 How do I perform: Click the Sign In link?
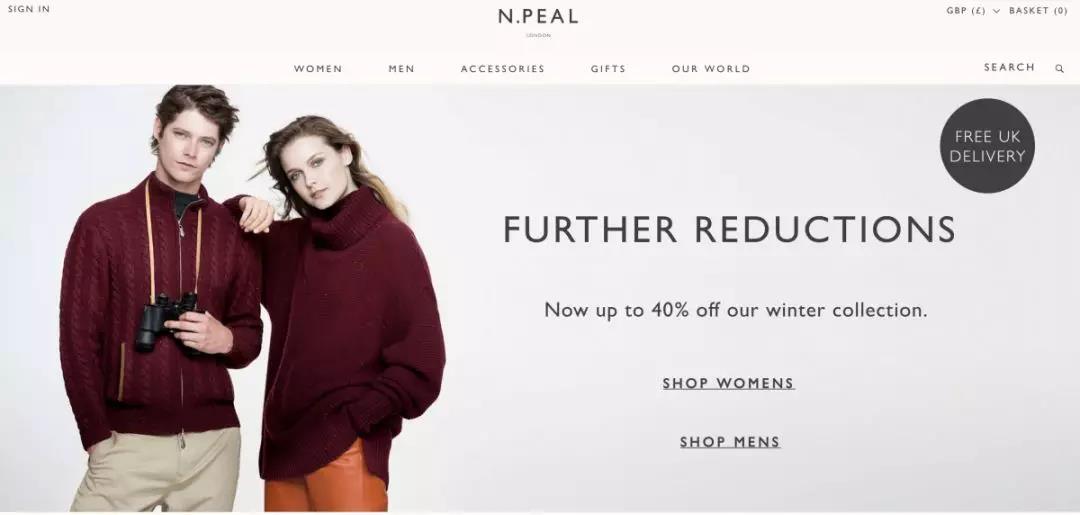29,9
